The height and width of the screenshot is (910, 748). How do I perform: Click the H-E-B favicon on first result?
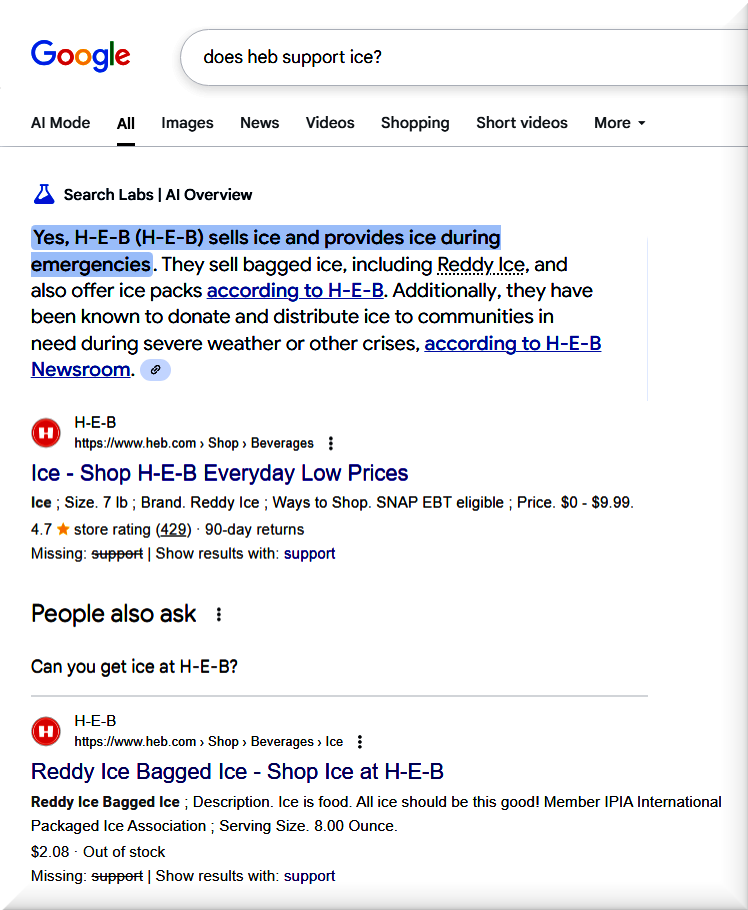coord(46,433)
